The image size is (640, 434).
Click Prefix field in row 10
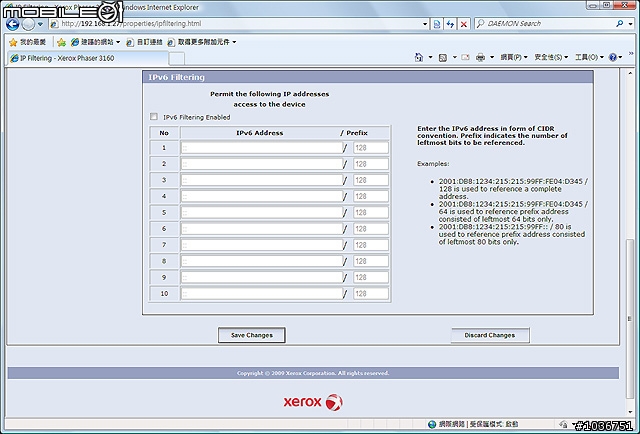pyautogui.click(x=371, y=294)
